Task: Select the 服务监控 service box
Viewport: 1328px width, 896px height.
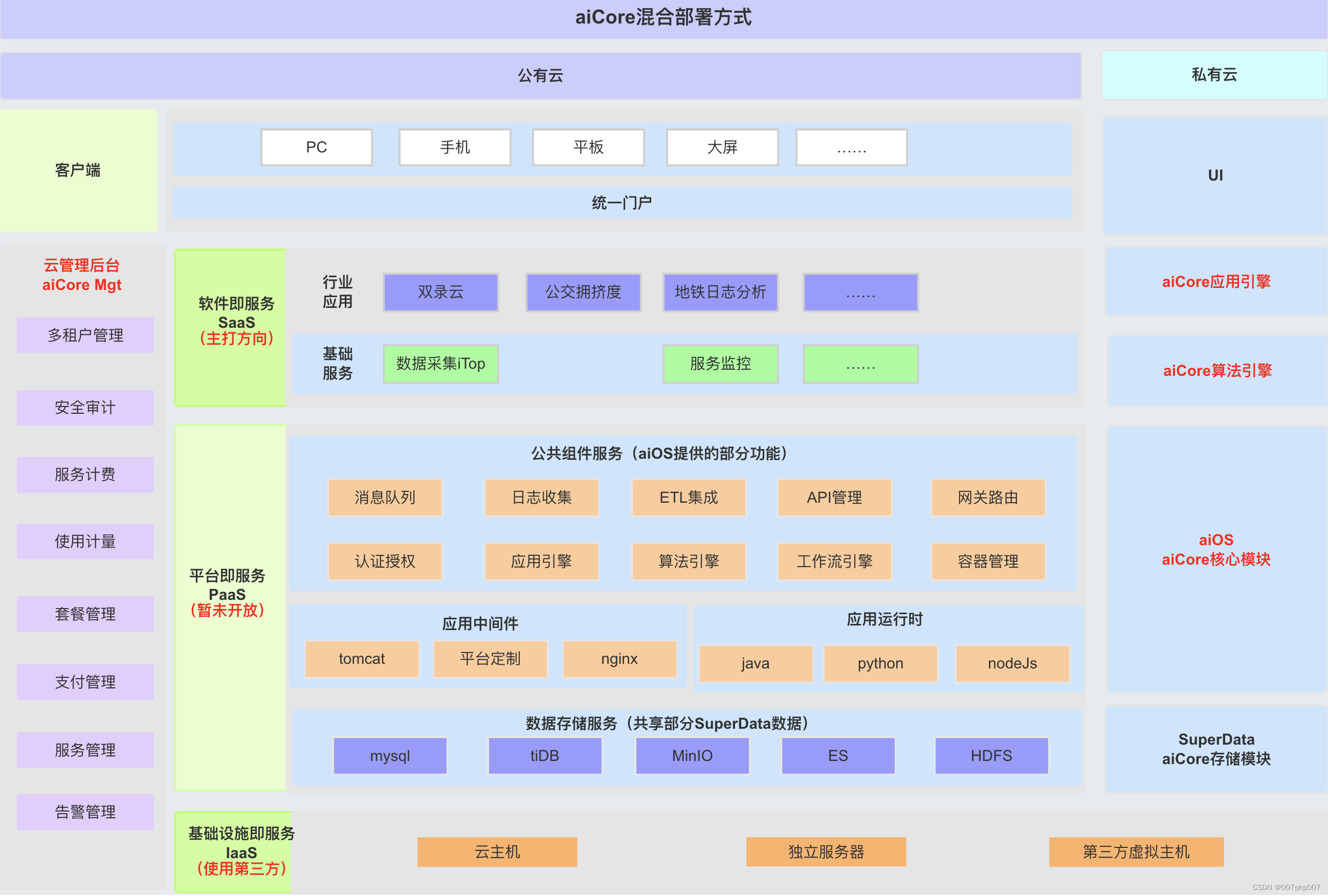Action: click(x=721, y=364)
